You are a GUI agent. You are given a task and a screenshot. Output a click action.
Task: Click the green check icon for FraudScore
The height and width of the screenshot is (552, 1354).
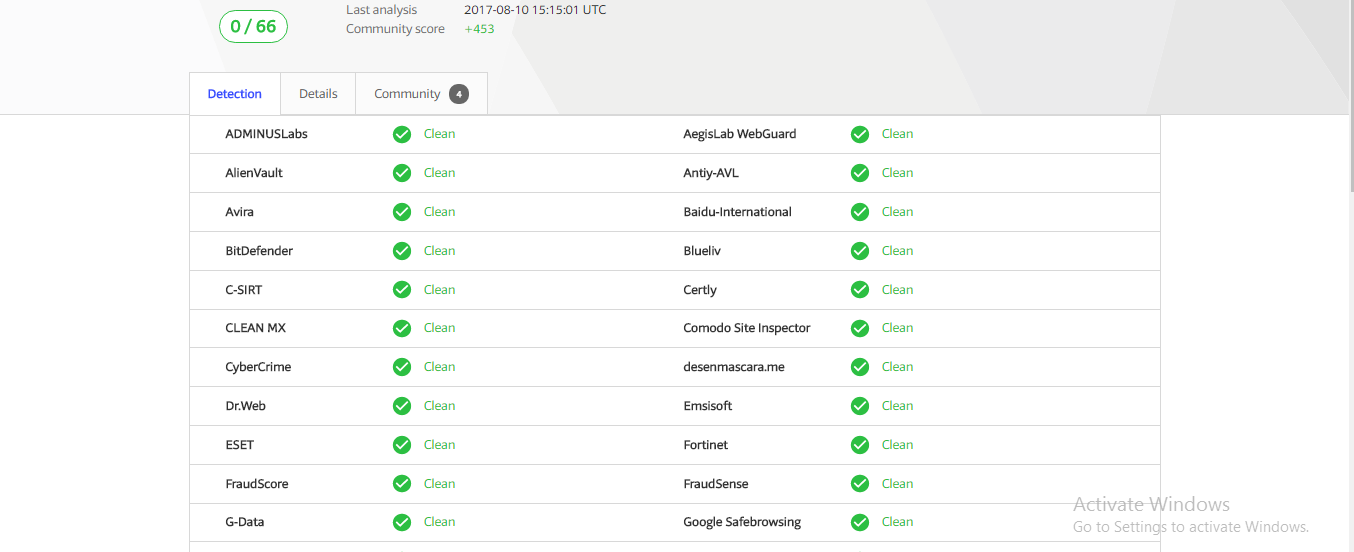(x=402, y=484)
